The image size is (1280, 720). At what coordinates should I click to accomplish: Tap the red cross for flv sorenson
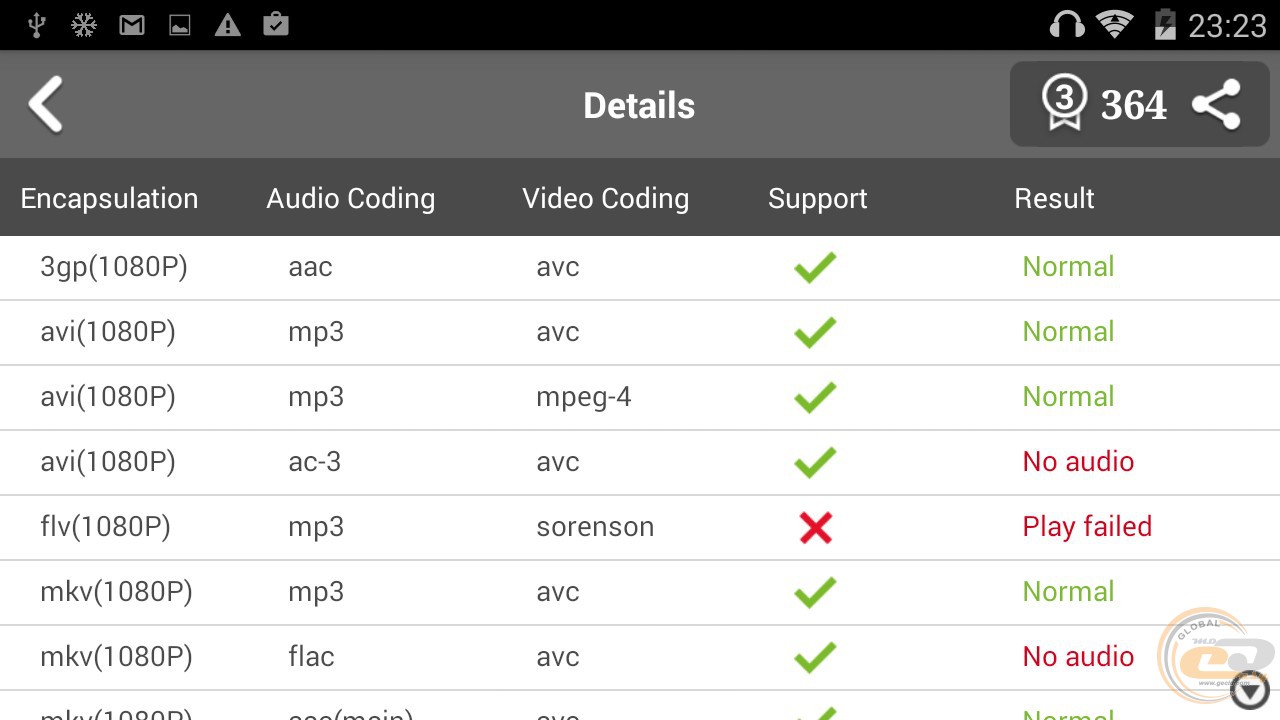[x=815, y=527]
